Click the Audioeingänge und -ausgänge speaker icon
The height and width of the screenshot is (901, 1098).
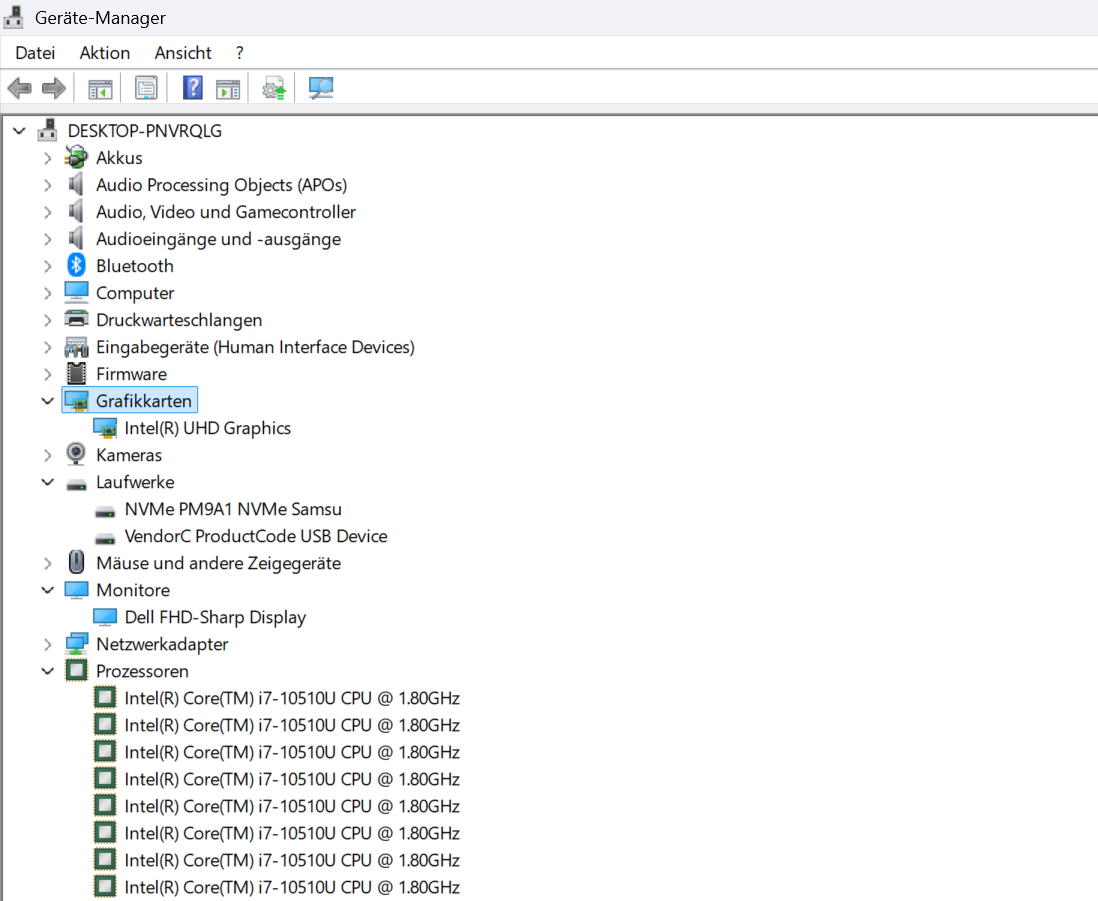[x=76, y=238]
